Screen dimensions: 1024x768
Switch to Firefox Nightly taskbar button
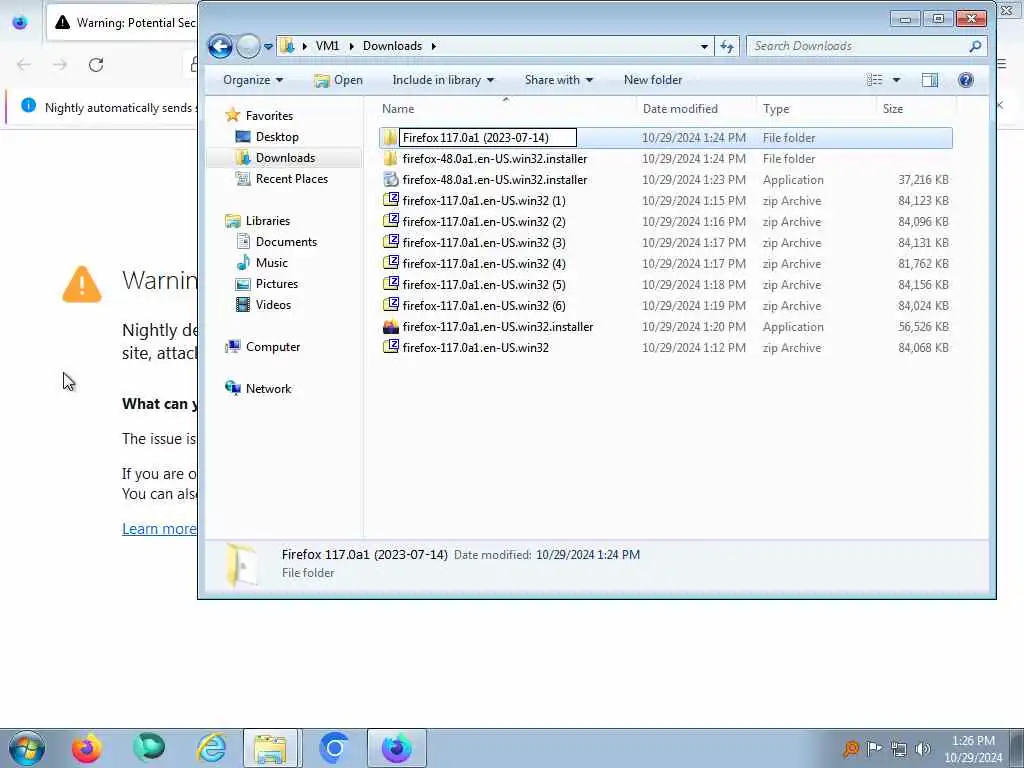pyautogui.click(x=396, y=748)
